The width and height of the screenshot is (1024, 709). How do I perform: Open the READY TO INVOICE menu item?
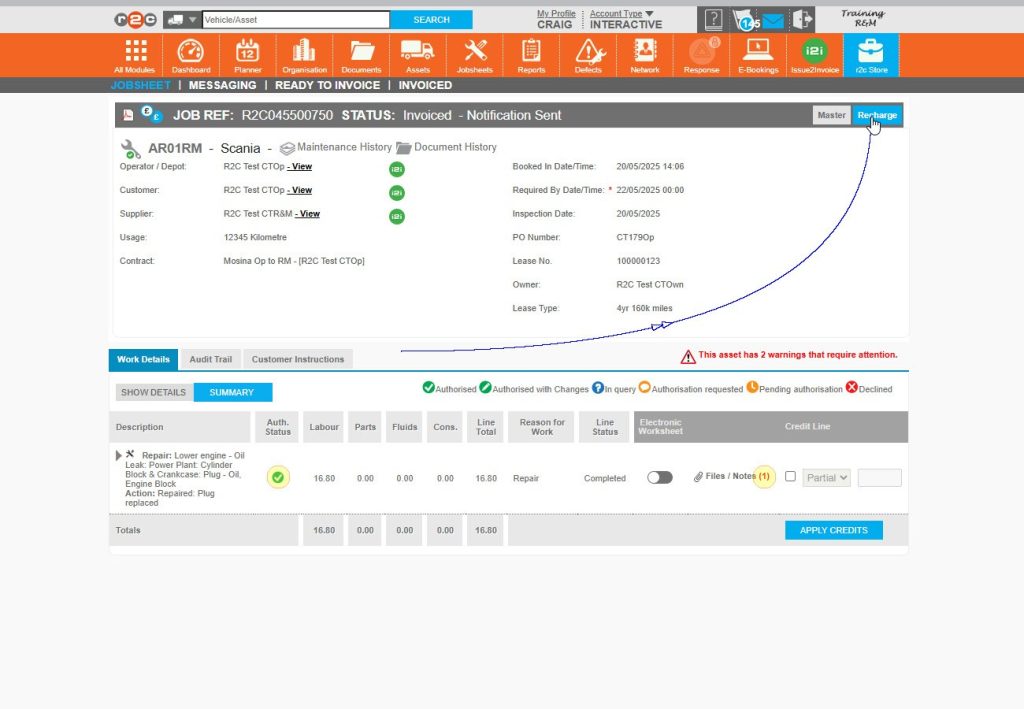pos(327,85)
